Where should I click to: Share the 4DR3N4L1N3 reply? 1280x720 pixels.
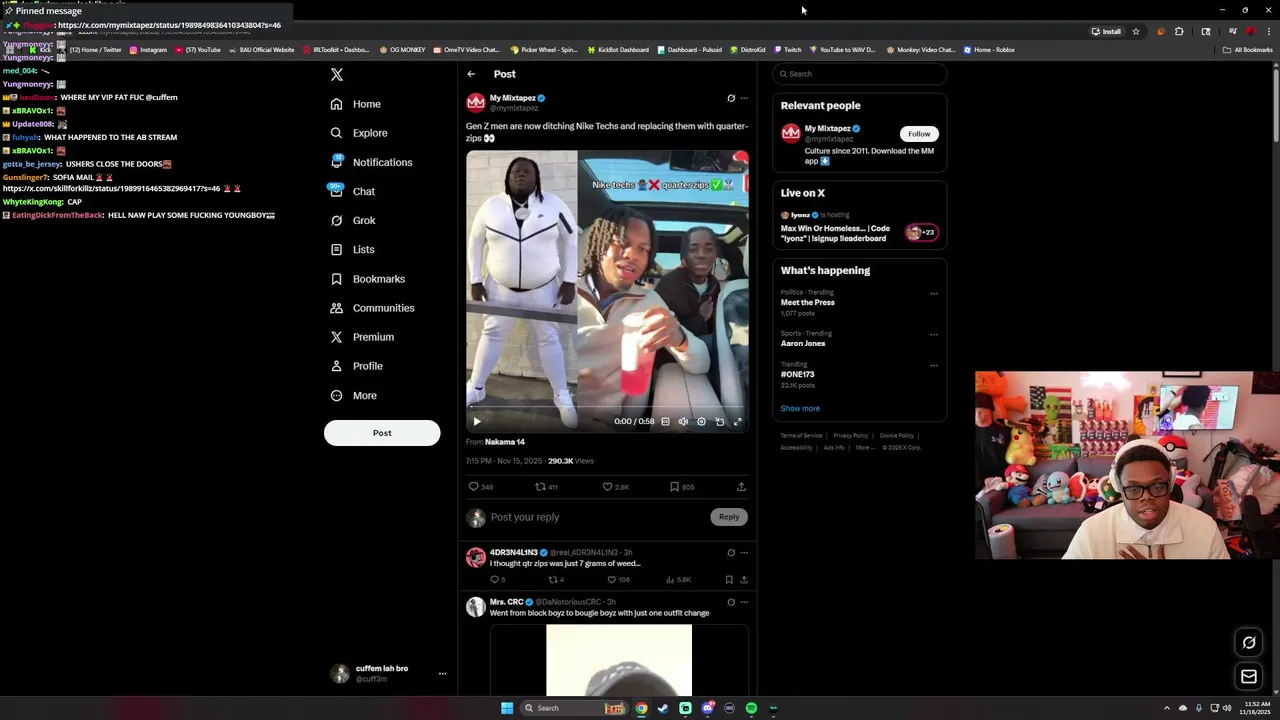[x=744, y=580]
